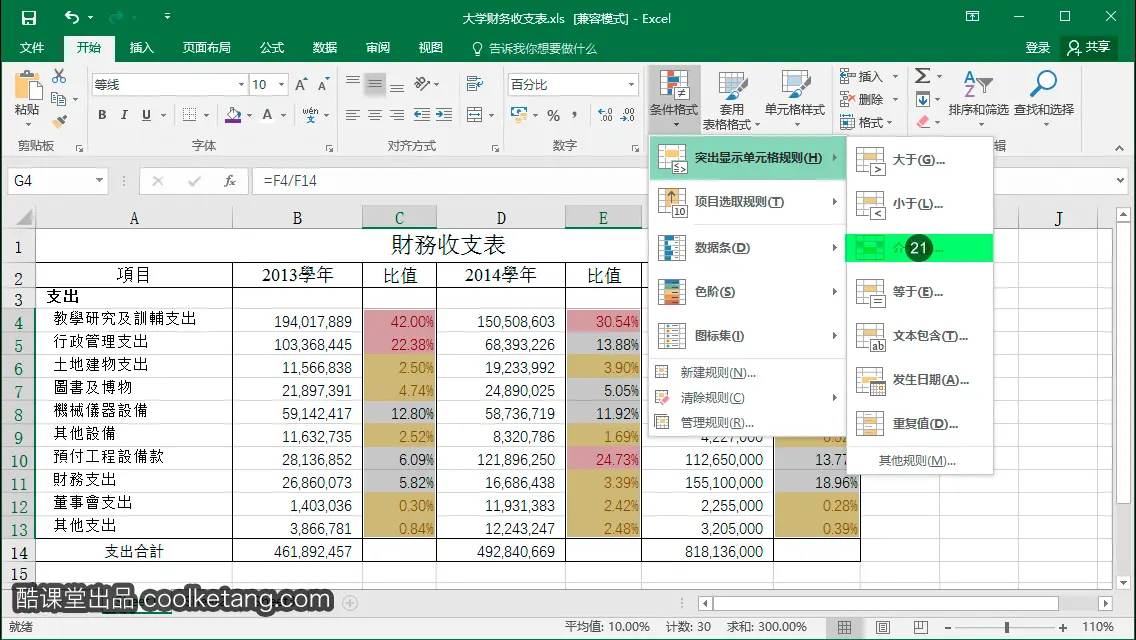Open the Cell Styles gallery
This screenshot has width=1136, height=640.
click(x=795, y=98)
